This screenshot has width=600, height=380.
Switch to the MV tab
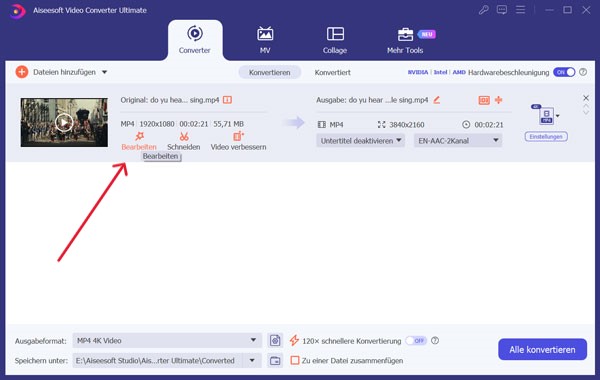pos(265,40)
